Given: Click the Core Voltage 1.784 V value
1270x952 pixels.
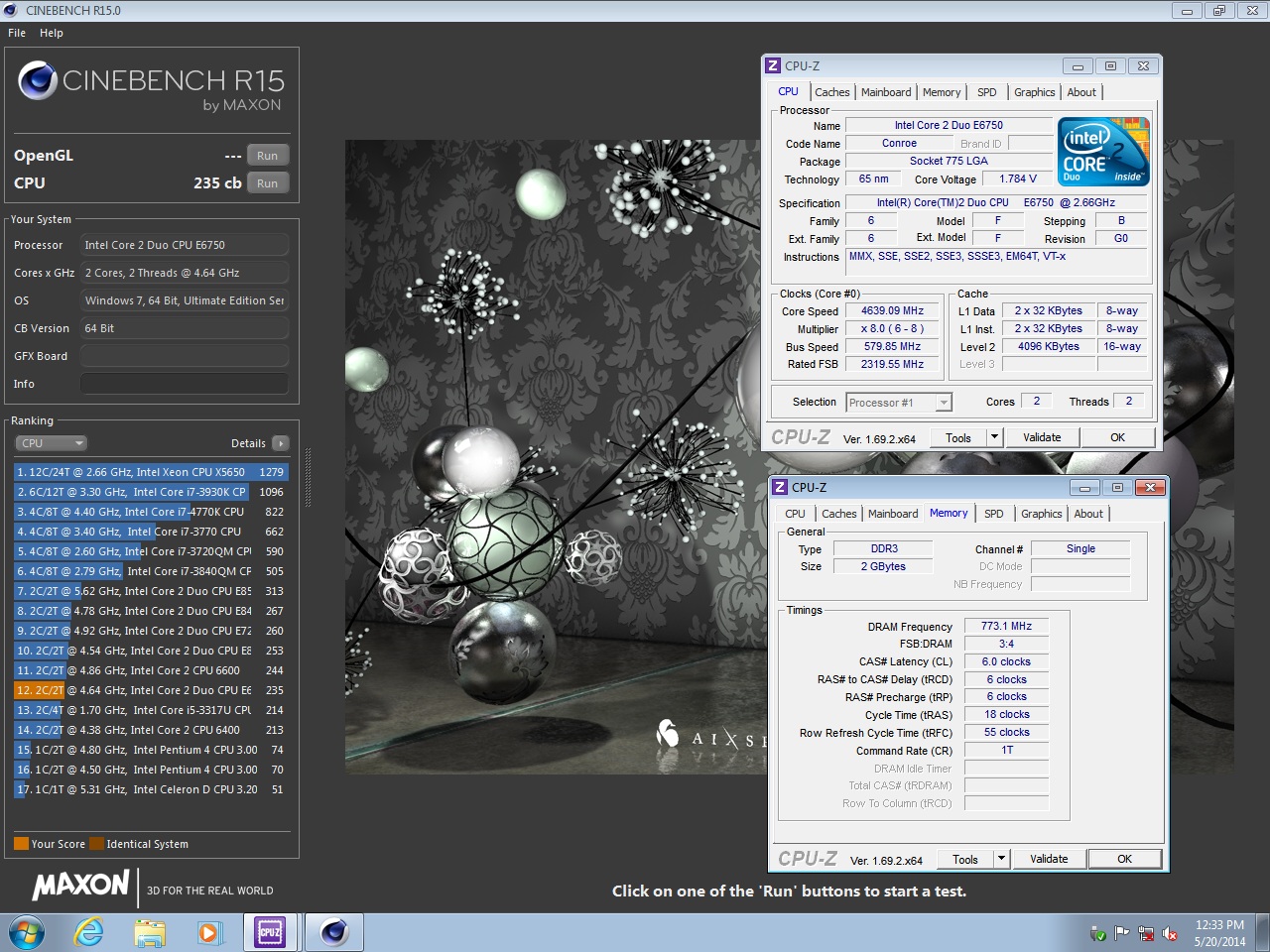Looking at the screenshot, I should (1018, 178).
